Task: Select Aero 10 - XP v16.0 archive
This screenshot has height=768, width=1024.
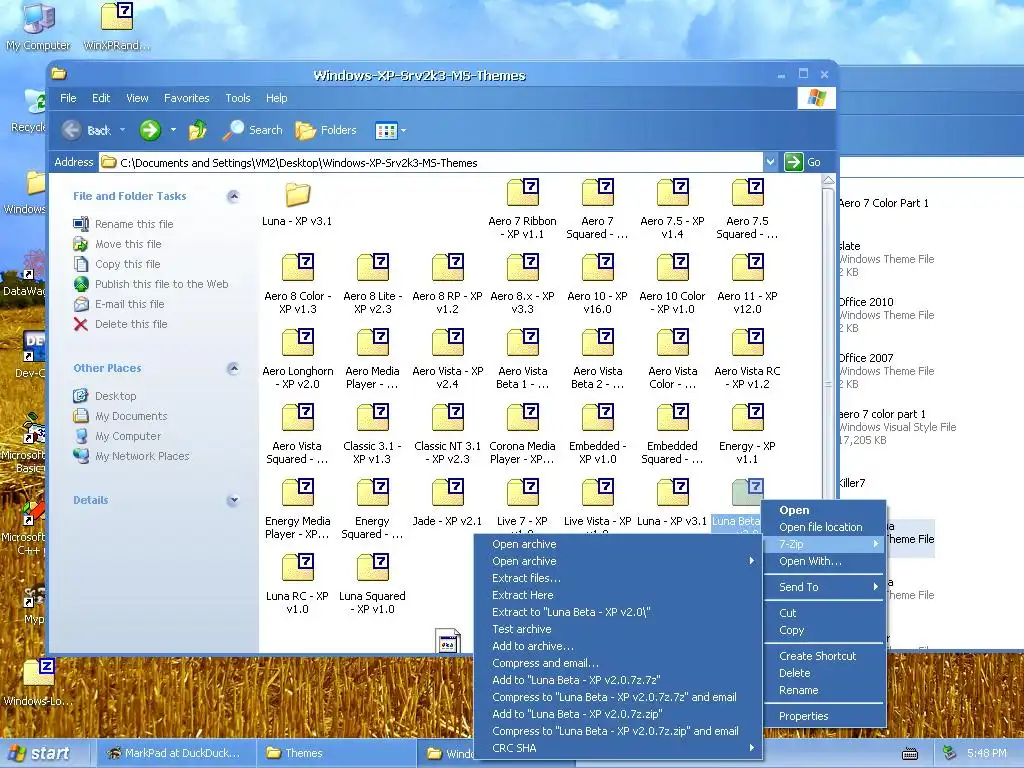Action: (598, 284)
